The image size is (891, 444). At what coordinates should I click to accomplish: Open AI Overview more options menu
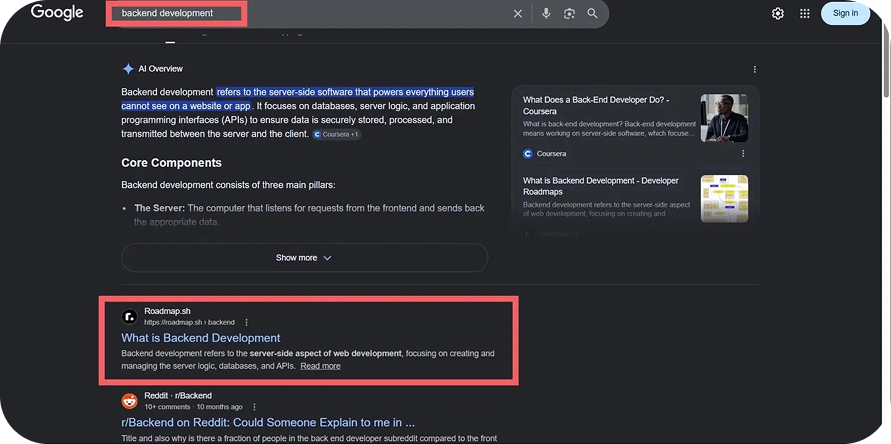coord(755,69)
